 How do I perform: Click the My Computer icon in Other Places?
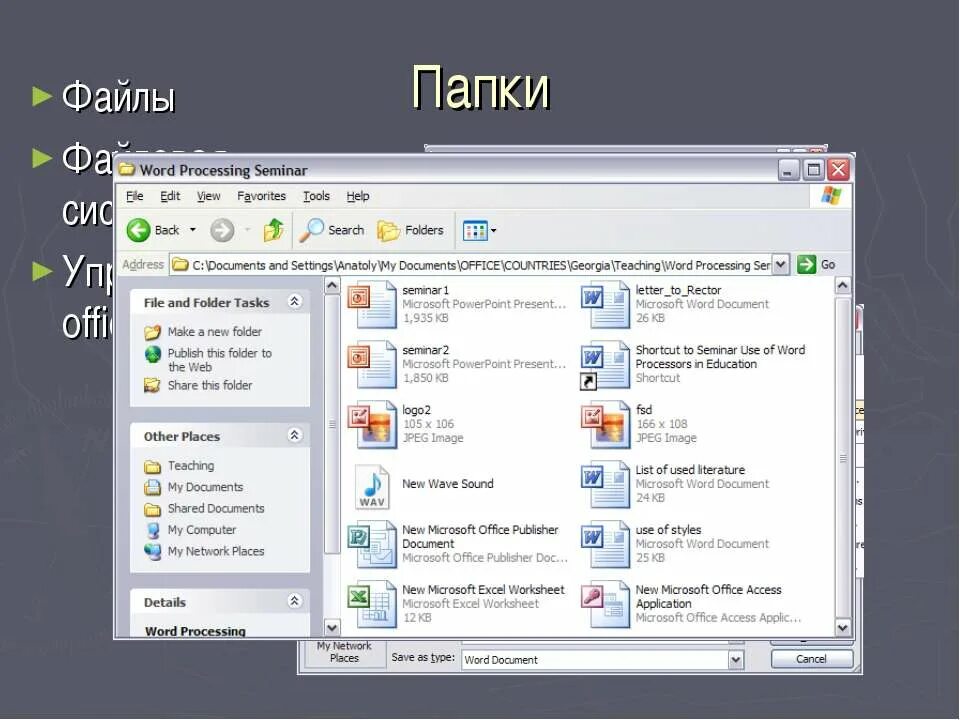tap(152, 530)
